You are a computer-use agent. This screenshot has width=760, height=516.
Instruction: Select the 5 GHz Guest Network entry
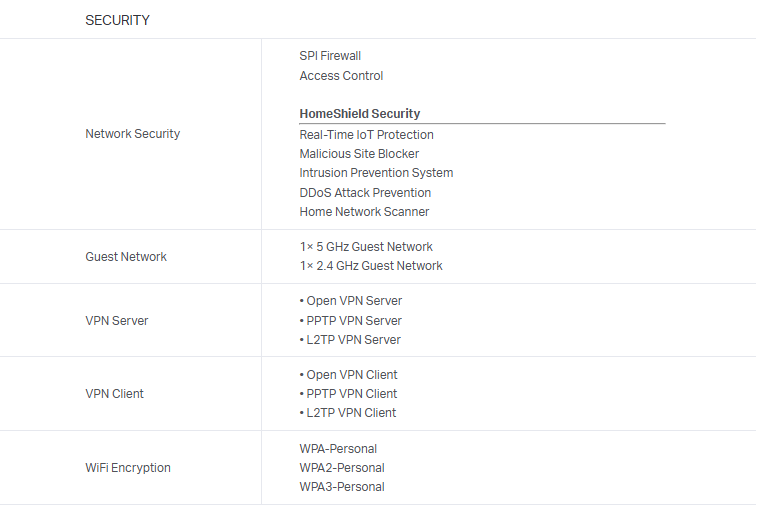[x=366, y=247]
